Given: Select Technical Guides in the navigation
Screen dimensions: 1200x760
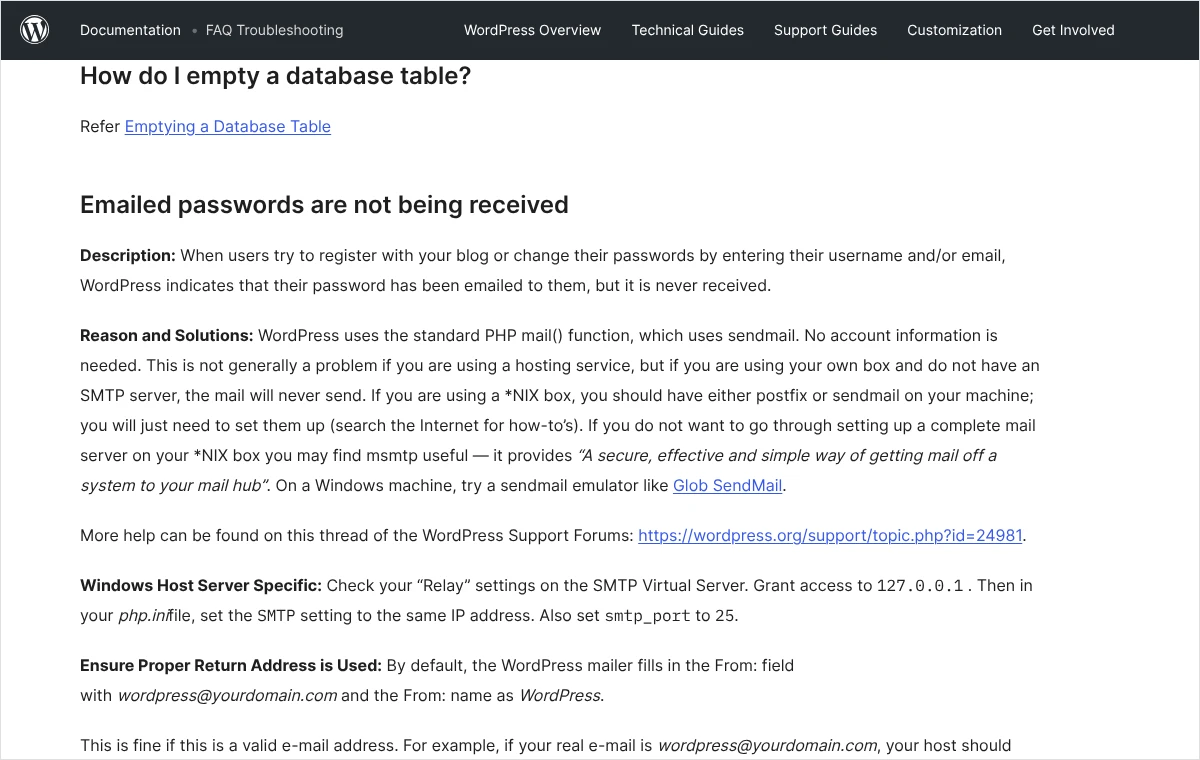Looking at the screenshot, I should (688, 30).
